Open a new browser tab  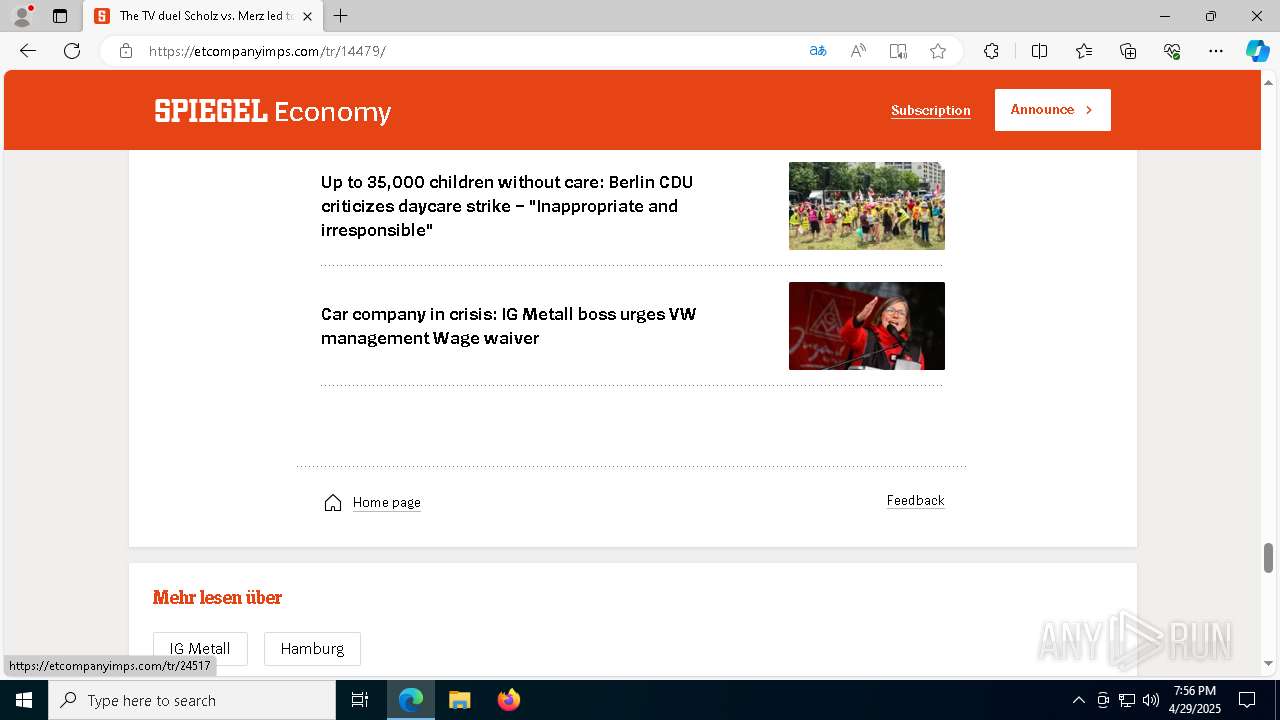(x=341, y=16)
